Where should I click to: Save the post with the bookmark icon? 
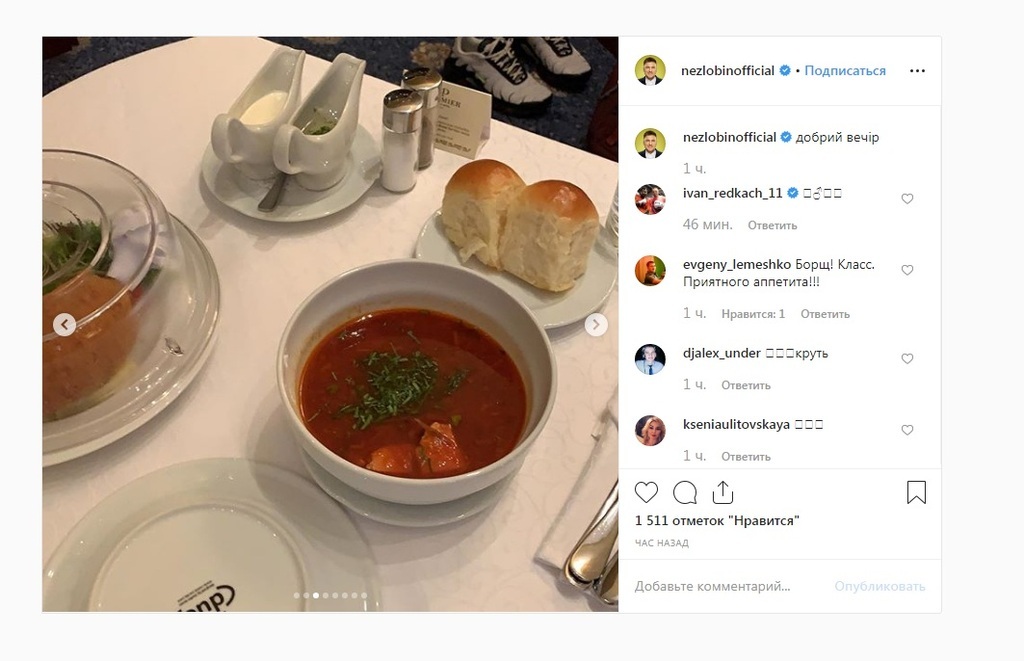coord(916,492)
